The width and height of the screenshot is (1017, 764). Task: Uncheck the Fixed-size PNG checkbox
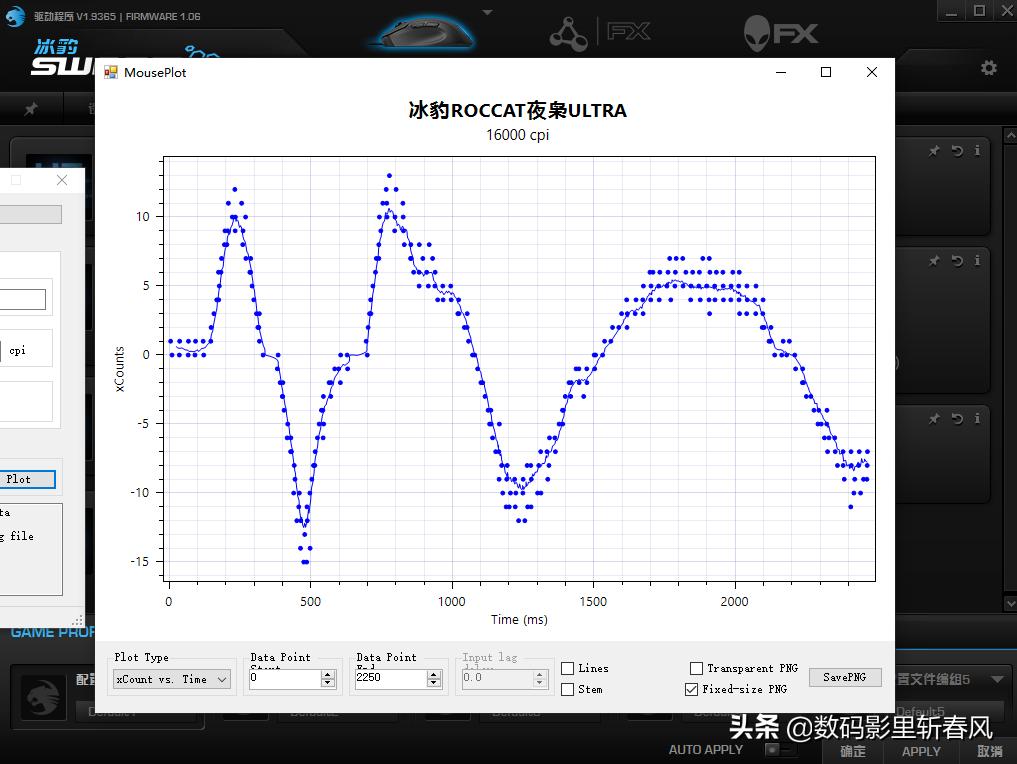click(x=692, y=689)
